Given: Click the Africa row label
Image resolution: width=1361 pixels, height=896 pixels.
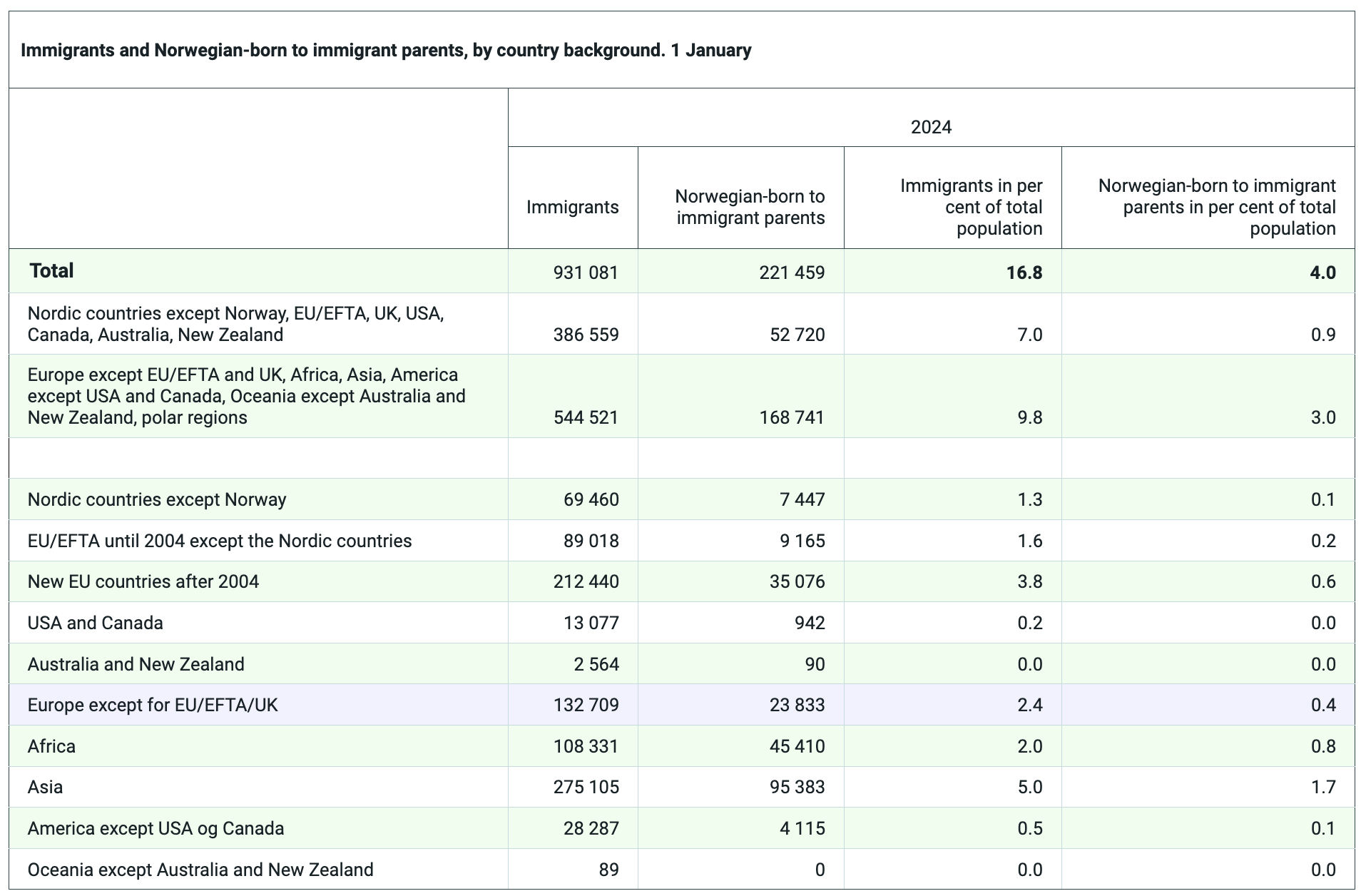Looking at the screenshot, I should point(51,746).
